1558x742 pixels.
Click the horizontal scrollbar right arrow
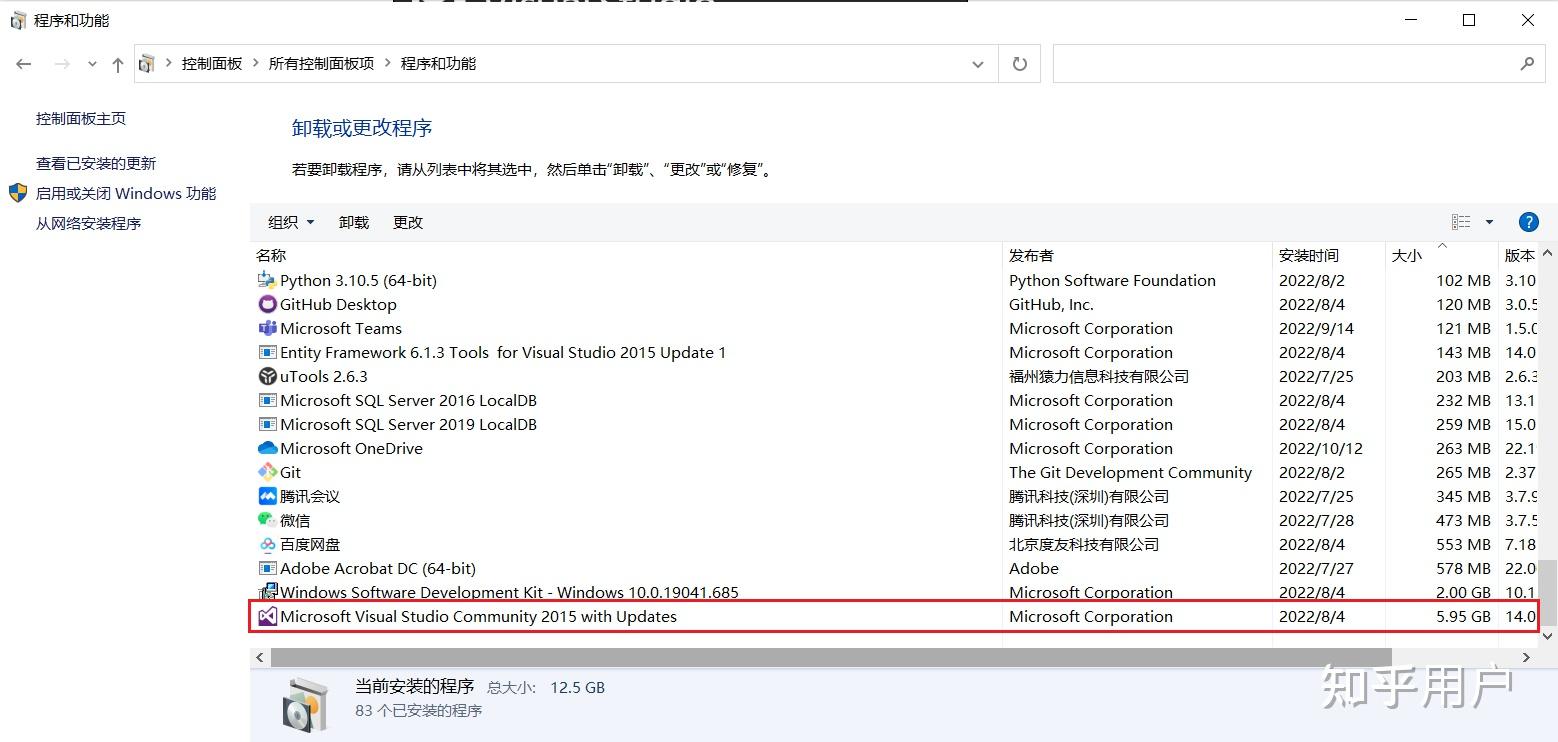point(1526,657)
